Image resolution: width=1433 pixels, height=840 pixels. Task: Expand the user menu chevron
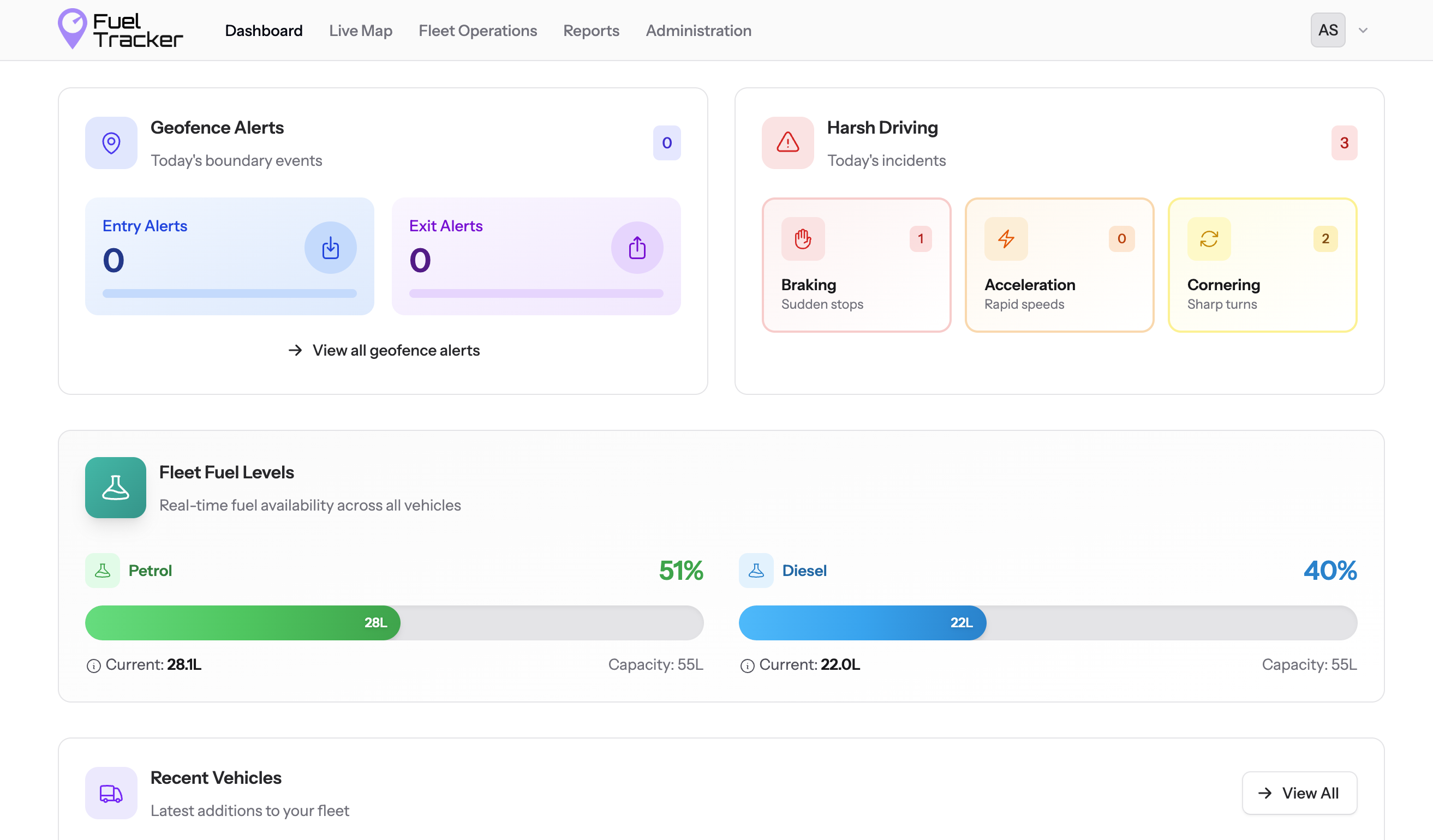pos(1363,31)
